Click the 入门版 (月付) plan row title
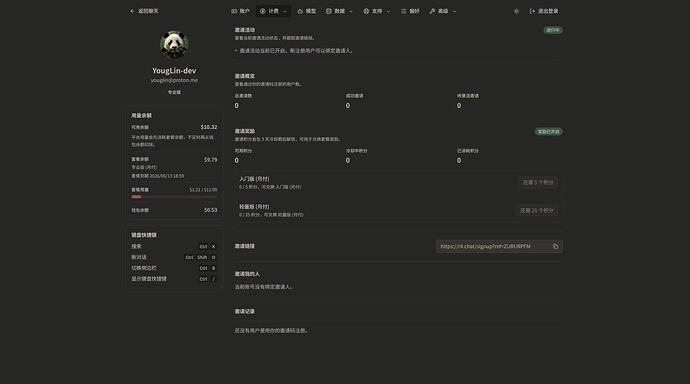 coord(254,179)
